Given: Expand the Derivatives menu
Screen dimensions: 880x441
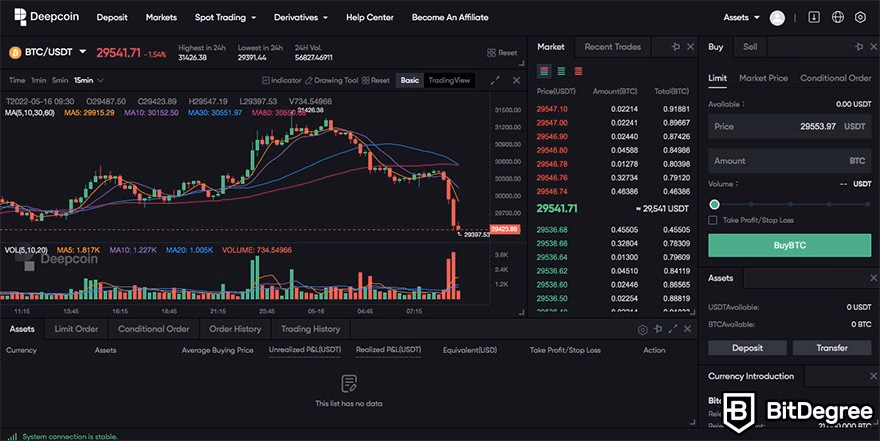Looking at the screenshot, I should coord(301,17).
